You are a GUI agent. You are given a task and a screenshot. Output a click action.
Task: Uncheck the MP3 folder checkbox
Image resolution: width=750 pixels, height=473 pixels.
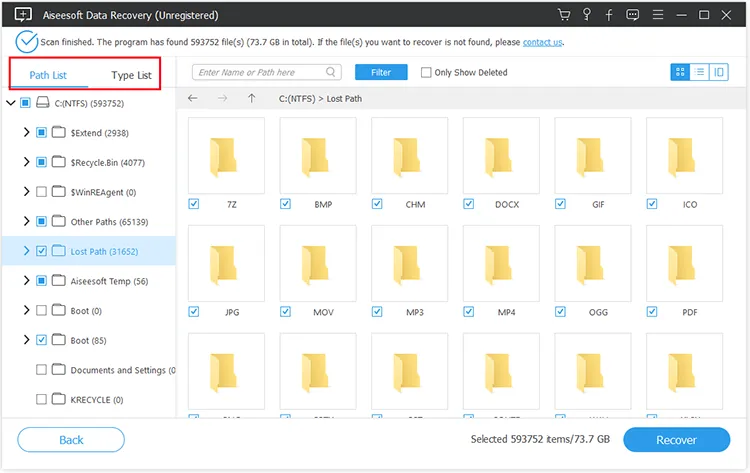(377, 312)
